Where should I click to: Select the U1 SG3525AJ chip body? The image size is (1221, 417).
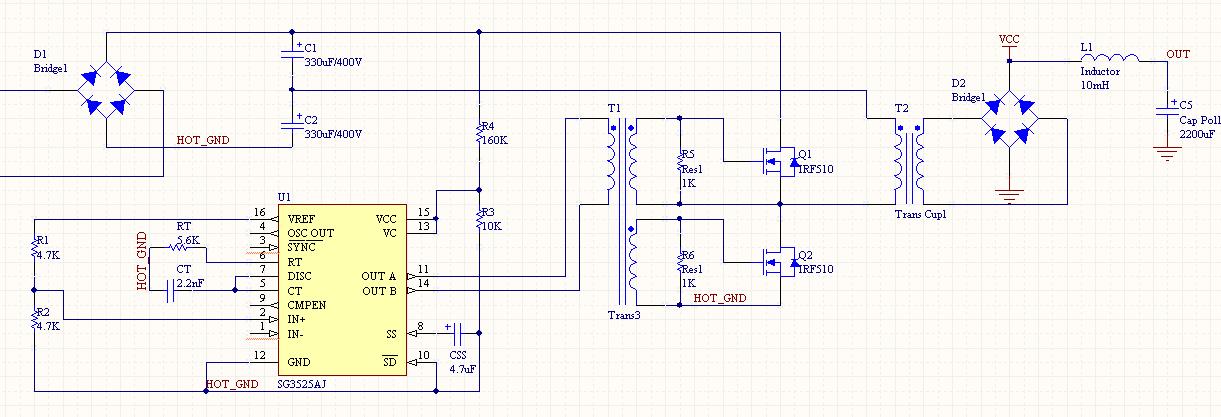[x=341, y=290]
